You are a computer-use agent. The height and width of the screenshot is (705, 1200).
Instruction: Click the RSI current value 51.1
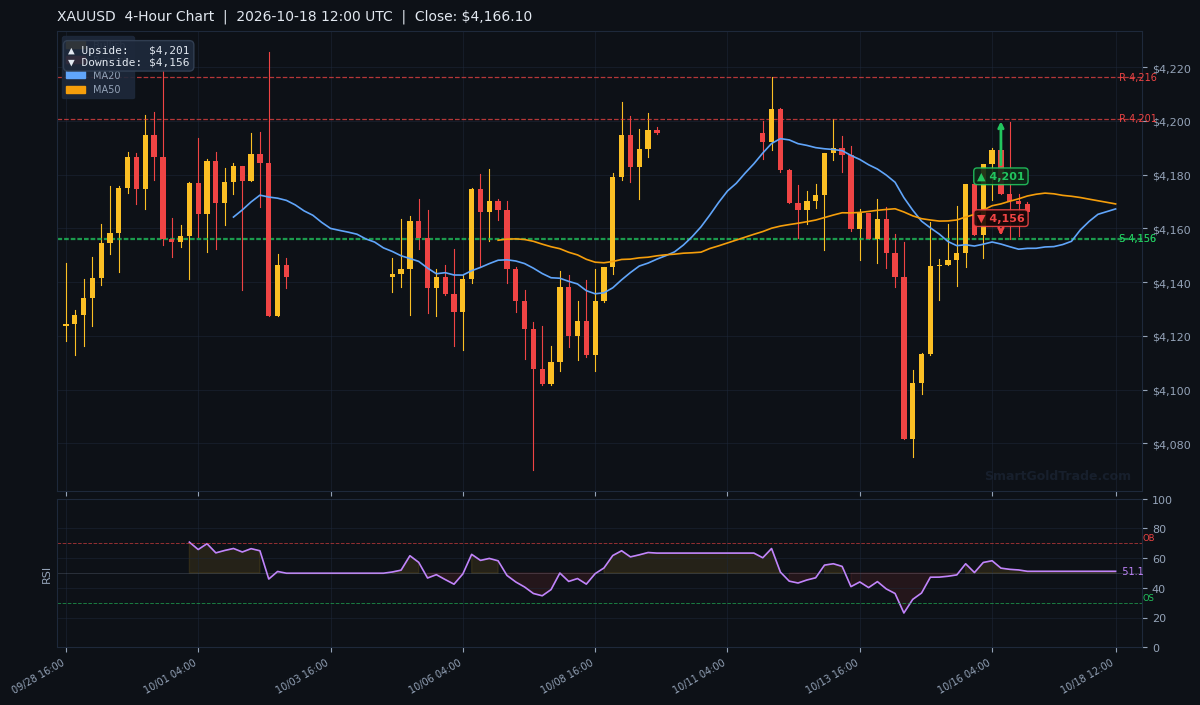point(1132,572)
